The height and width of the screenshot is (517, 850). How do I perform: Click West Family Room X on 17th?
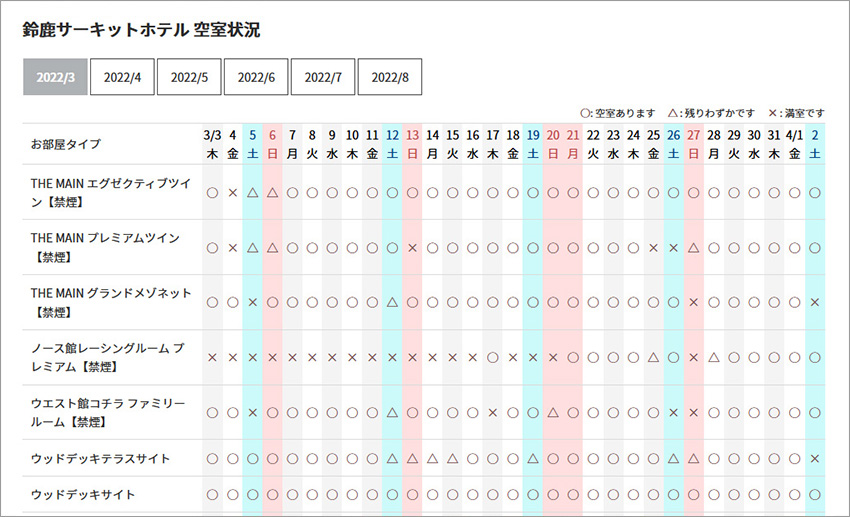click(x=493, y=412)
